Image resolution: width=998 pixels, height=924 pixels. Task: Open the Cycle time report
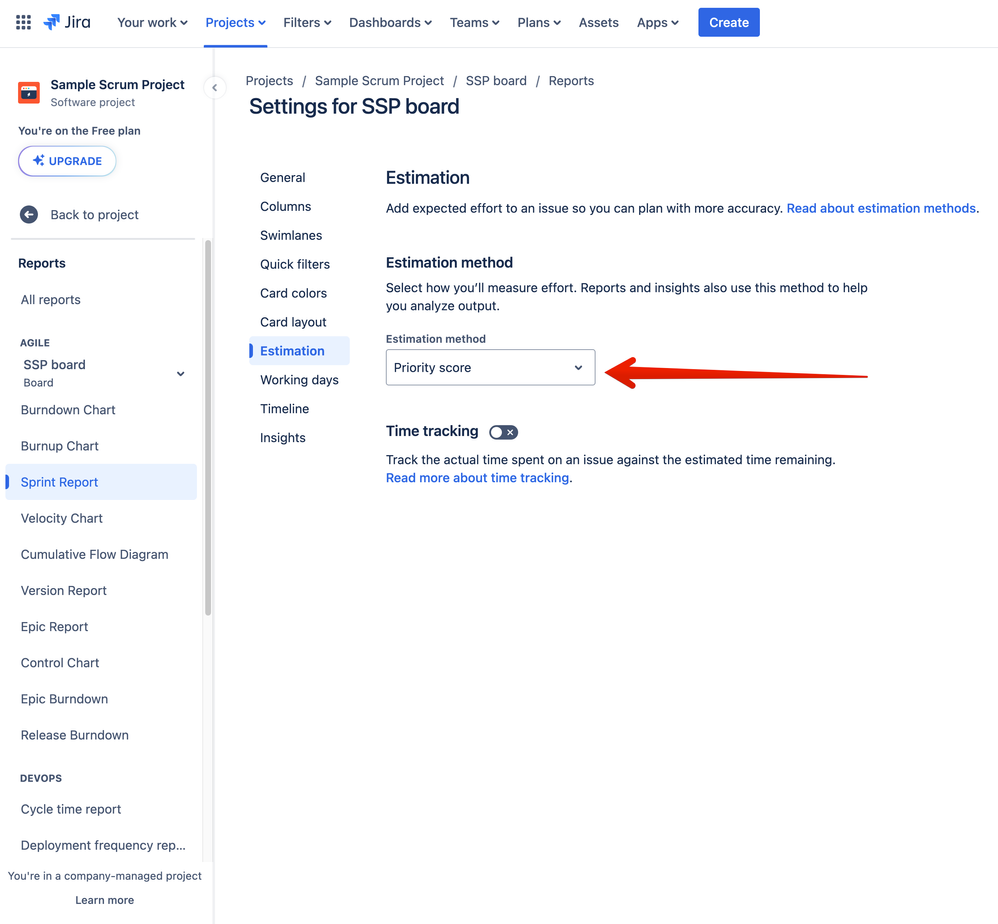click(71, 809)
